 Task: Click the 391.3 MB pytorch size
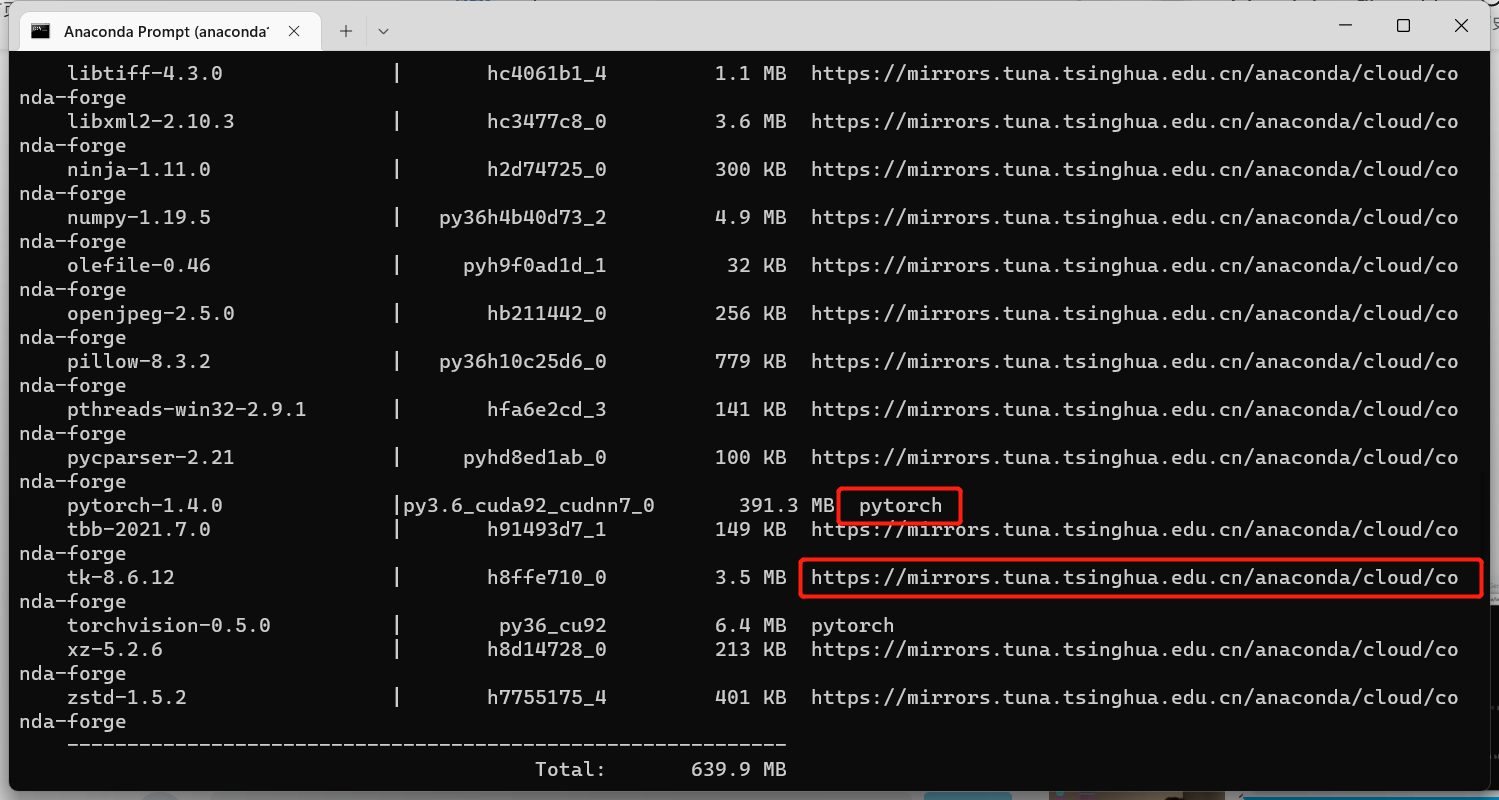click(x=786, y=505)
